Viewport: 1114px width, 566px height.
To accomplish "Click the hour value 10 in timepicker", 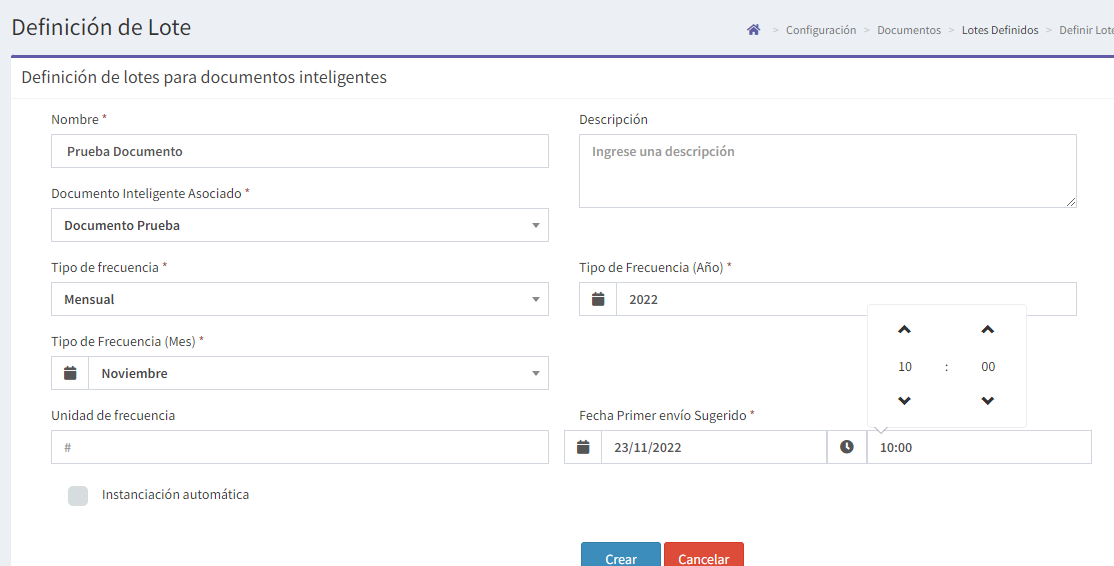I will tap(904, 366).
